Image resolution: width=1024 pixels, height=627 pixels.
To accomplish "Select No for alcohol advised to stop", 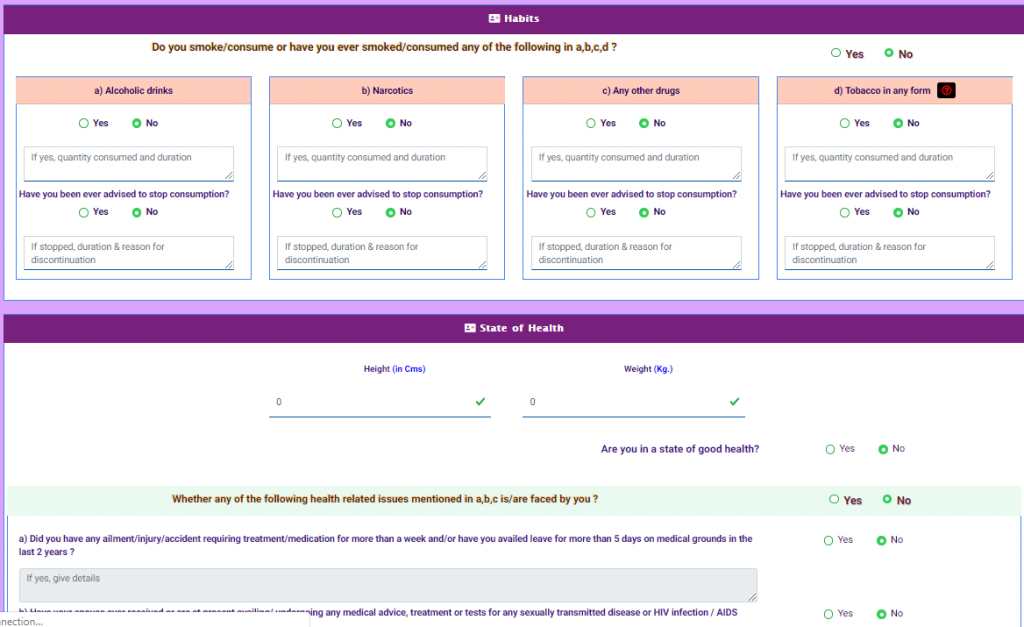I will pyautogui.click(x=136, y=212).
